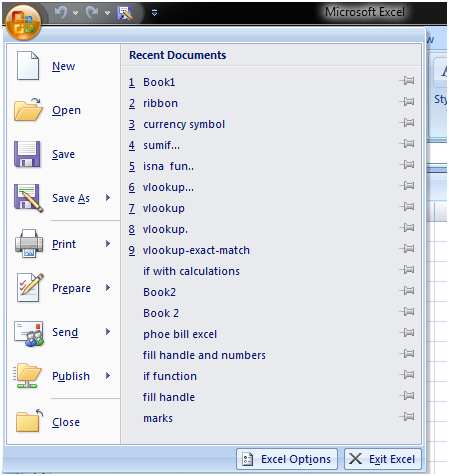Expand the Publish submenu arrow

click(108, 376)
